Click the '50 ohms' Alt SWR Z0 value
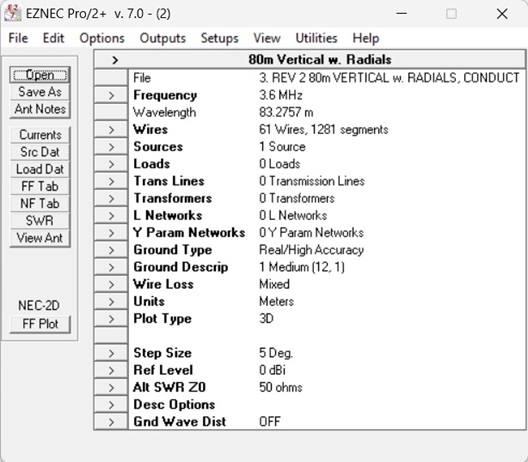 point(280,387)
